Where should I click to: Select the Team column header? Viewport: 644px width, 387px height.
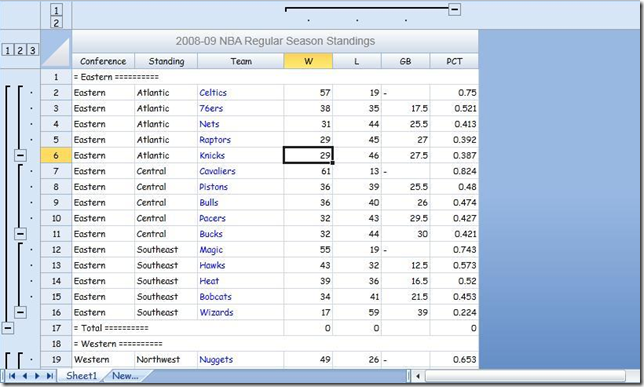[241, 61]
